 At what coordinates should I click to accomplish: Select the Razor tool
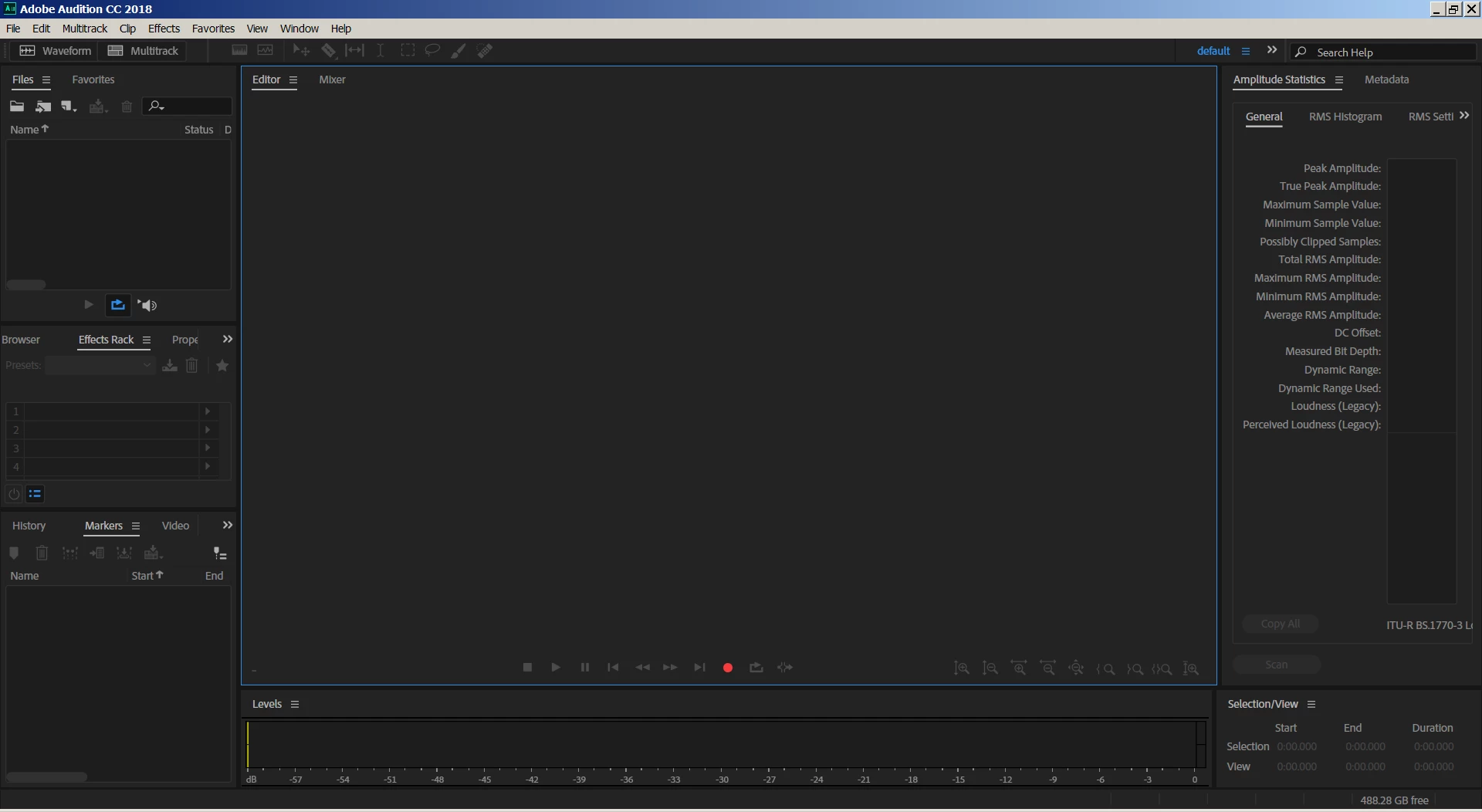(329, 51)
